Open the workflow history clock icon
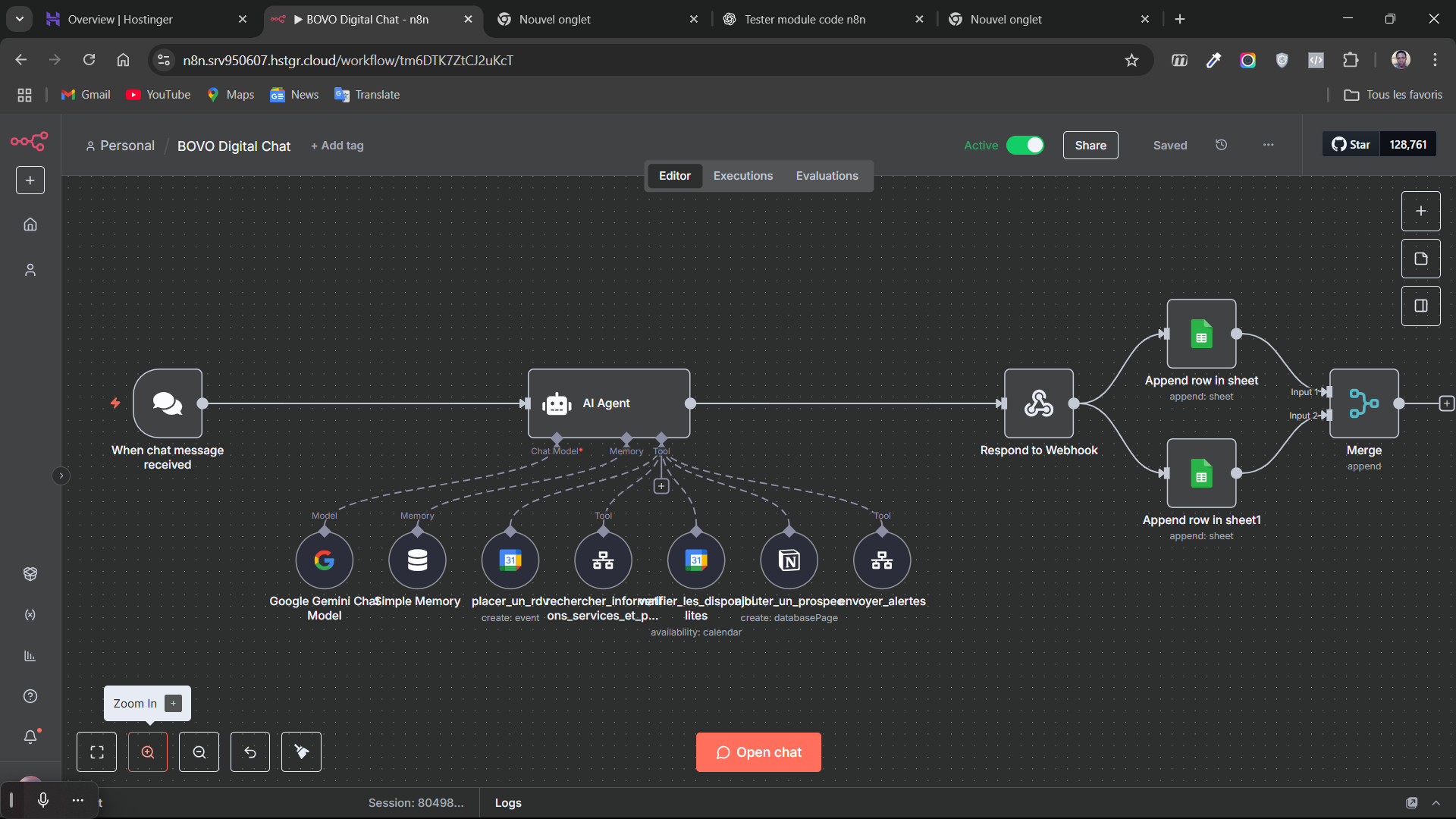 [1221, 145]
